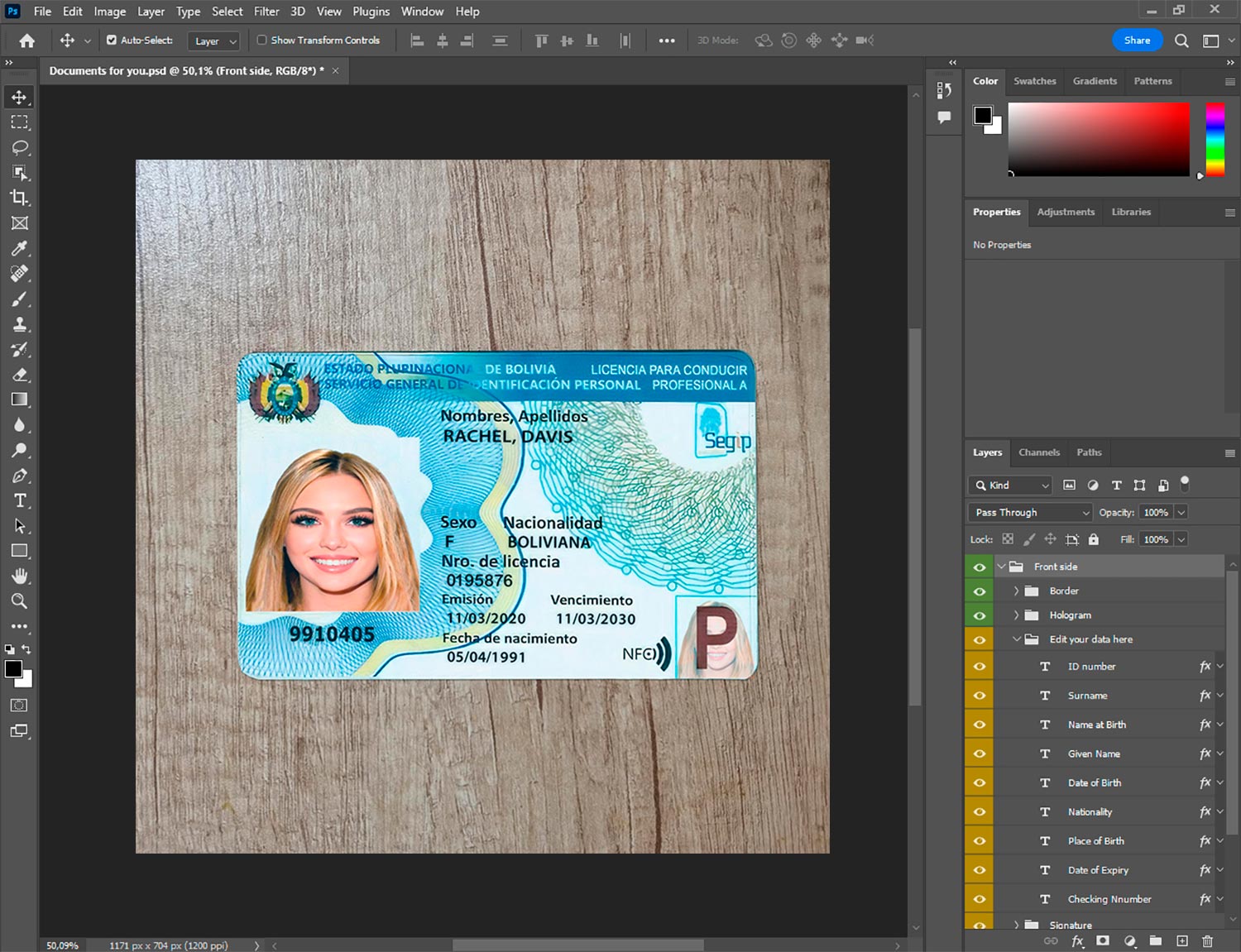Click the zoom percentage field in status bar

click(63, 945)
